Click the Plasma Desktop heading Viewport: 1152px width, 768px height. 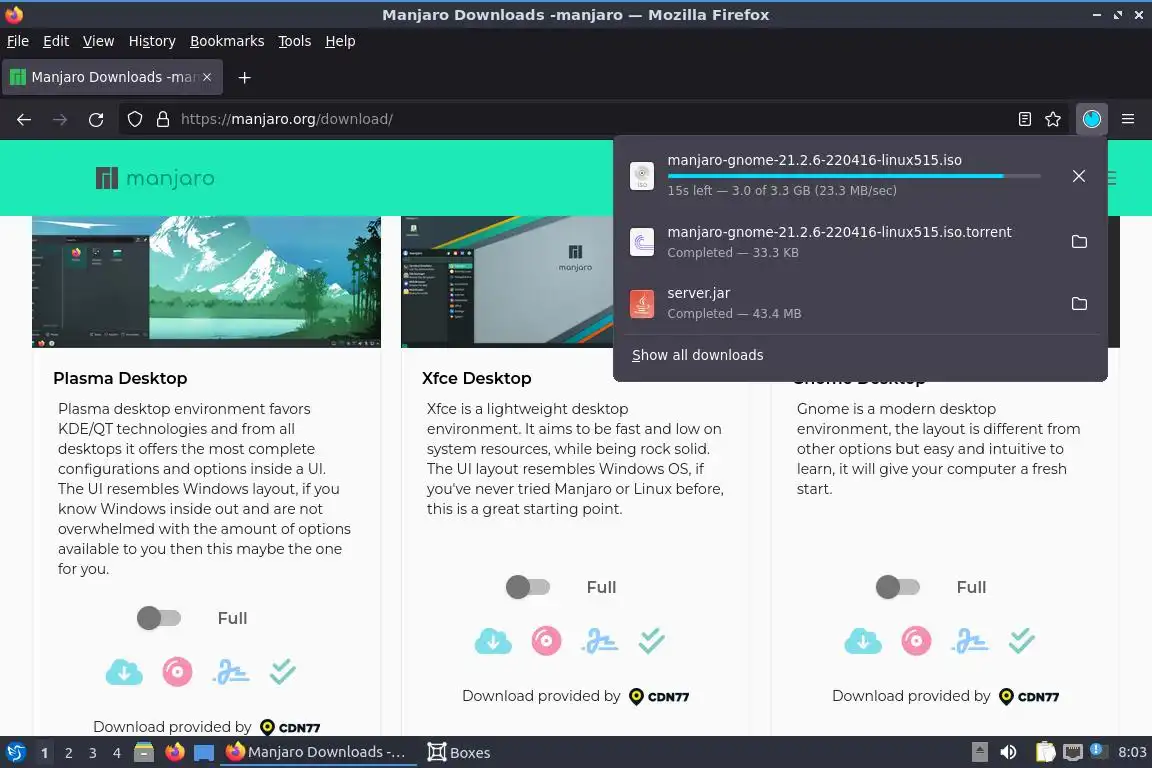coord(120,378)
